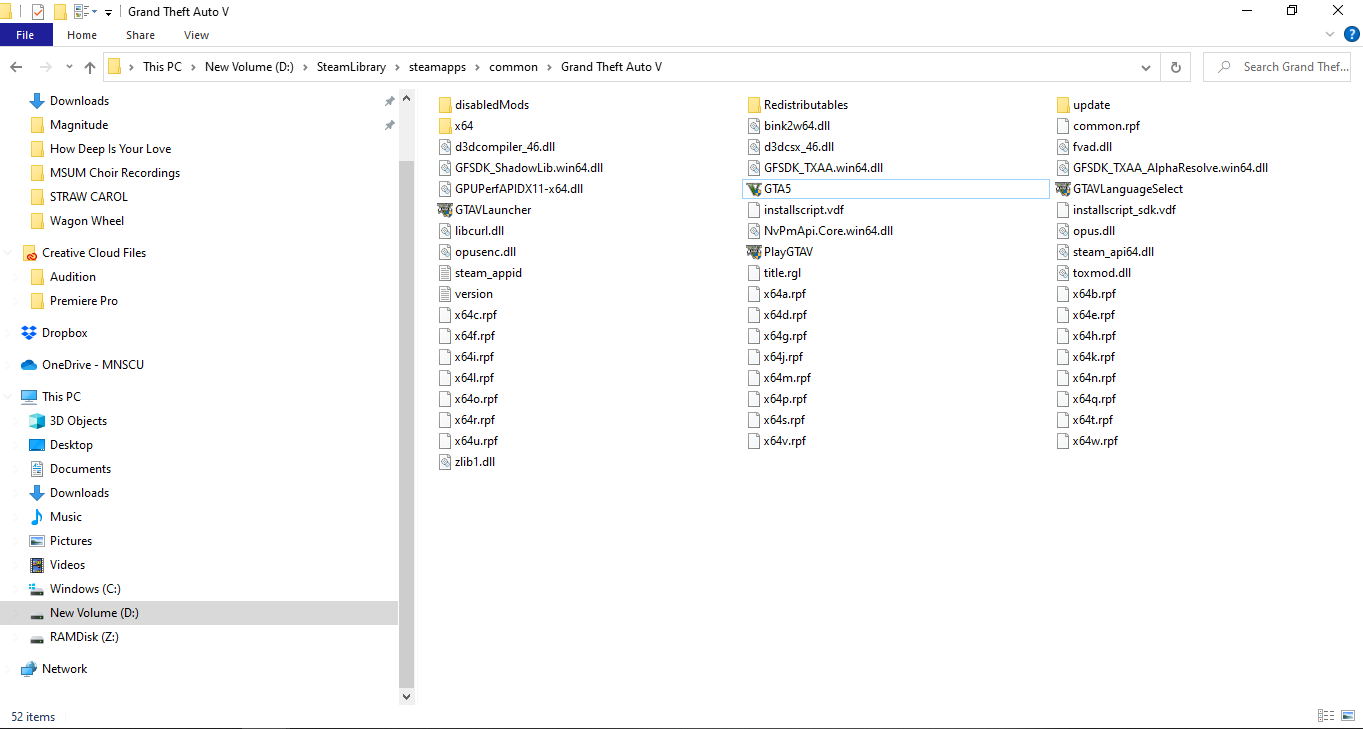Toggle the ribbon display options arrow

(1330, 33)
